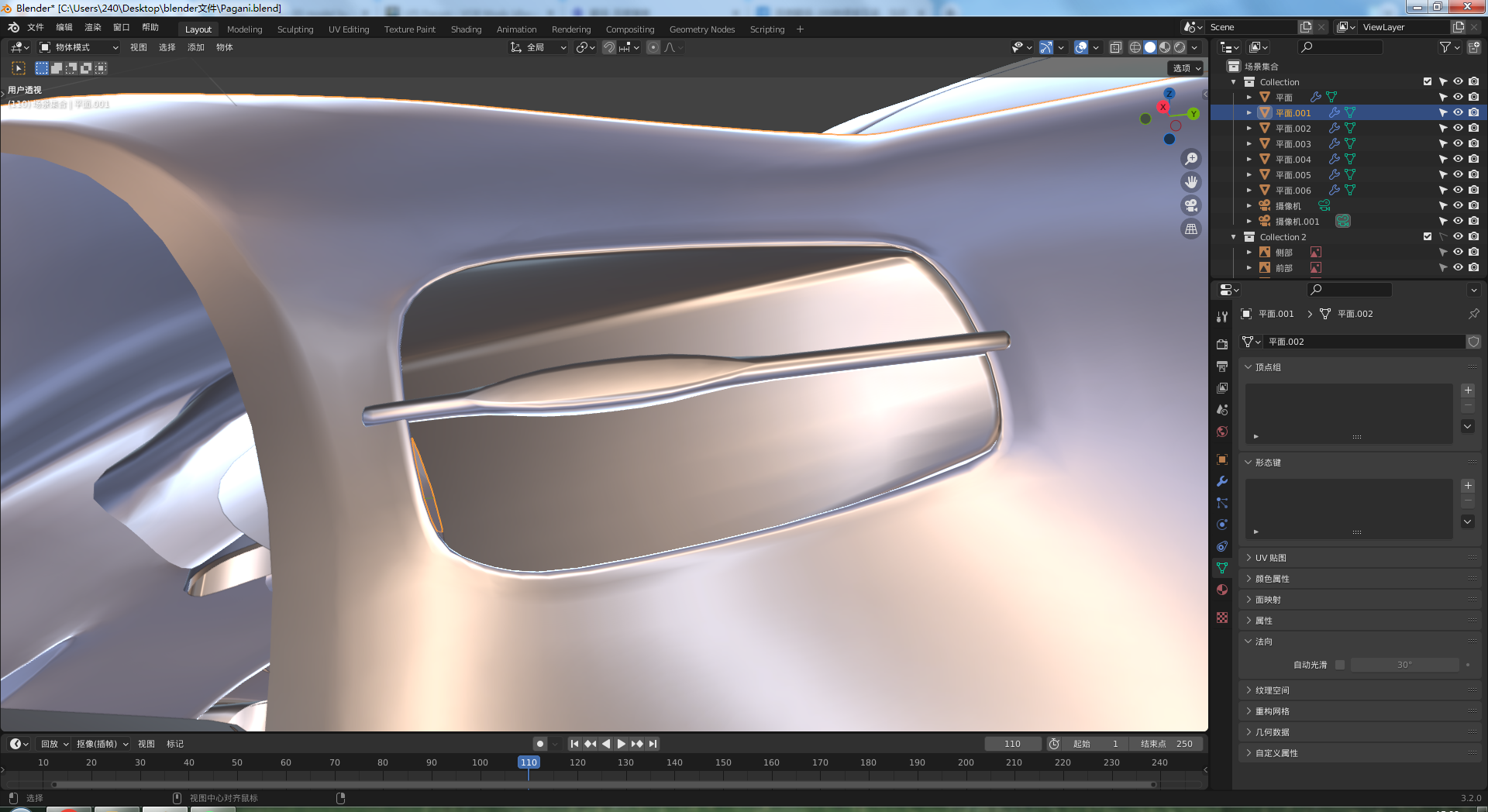The width and height of the screenshot is (1488, 812).
Task: Collapse the Collection 2 tree
Action: [x=1233, y=236]
